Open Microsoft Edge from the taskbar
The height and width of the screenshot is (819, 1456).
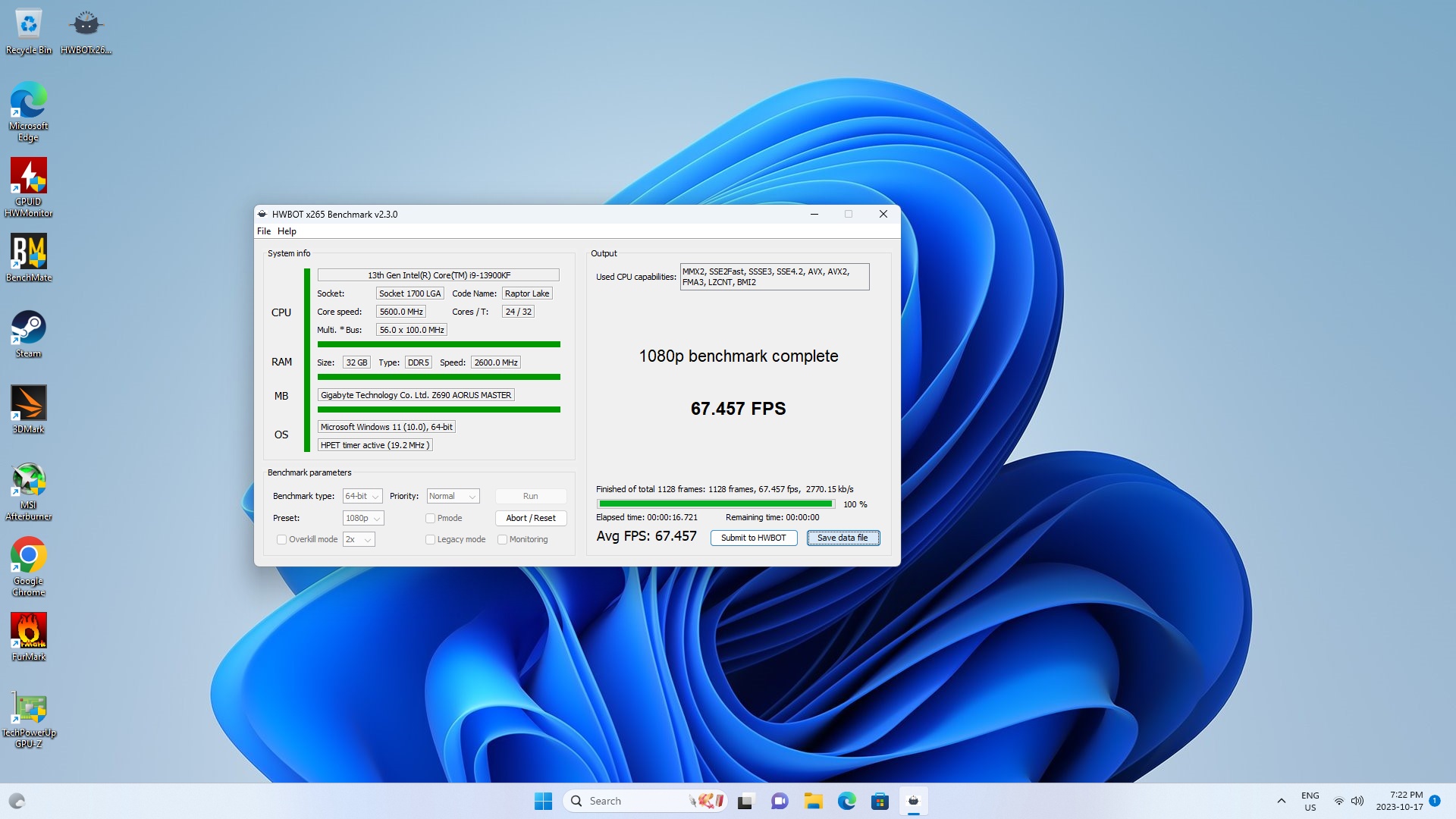[846, 801]
